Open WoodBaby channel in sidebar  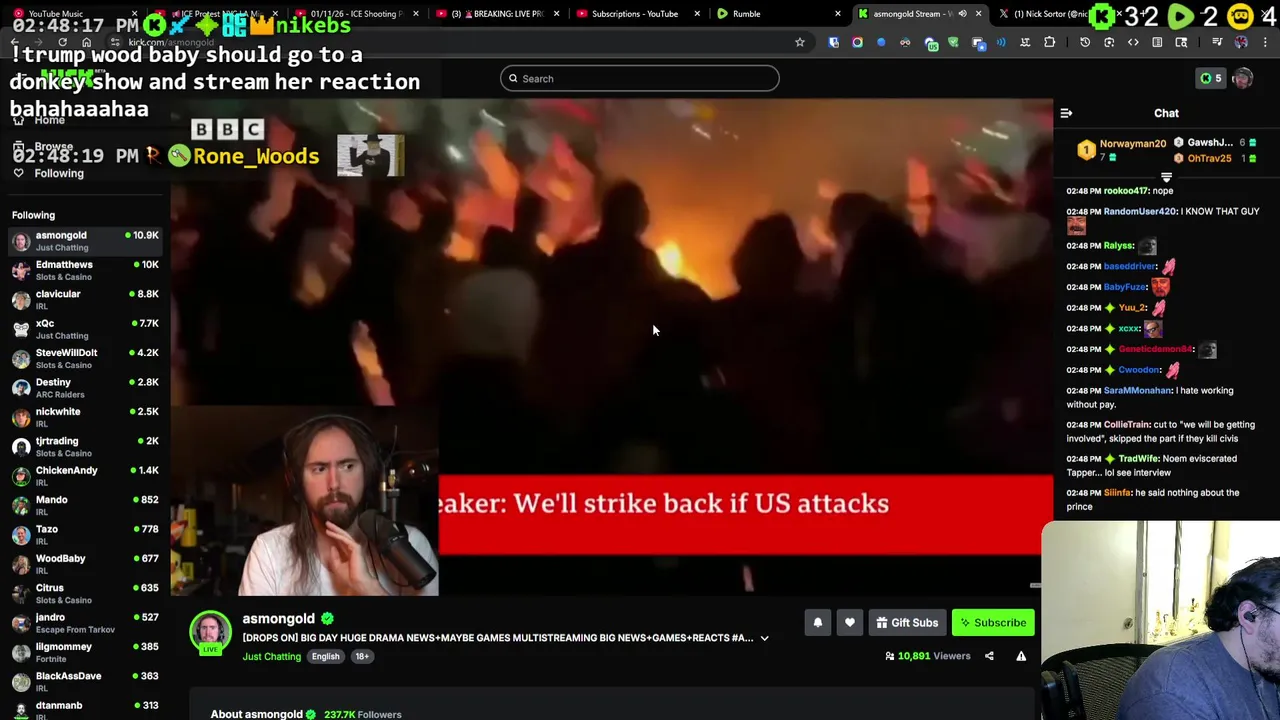click(x=85, y=564)
